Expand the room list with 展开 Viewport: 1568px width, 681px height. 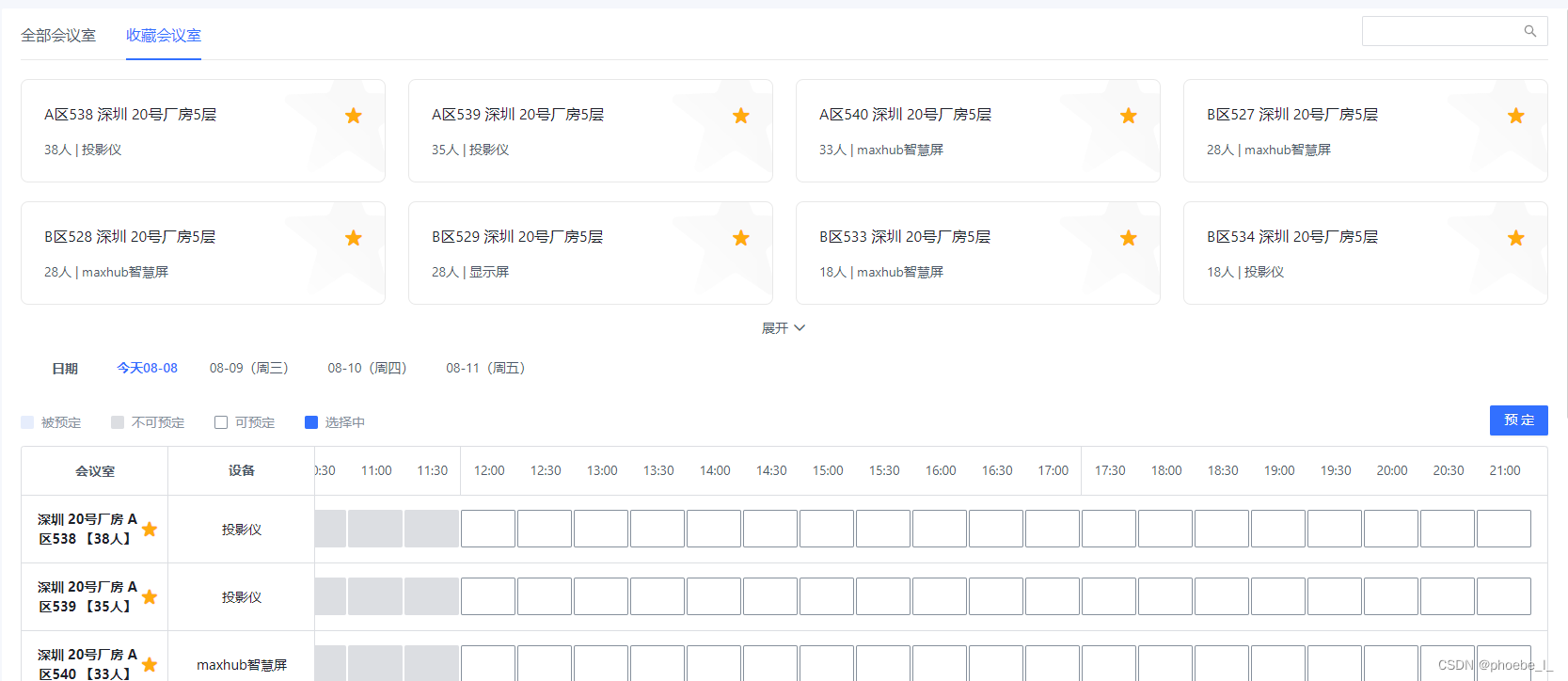click(x=784, y=328)
